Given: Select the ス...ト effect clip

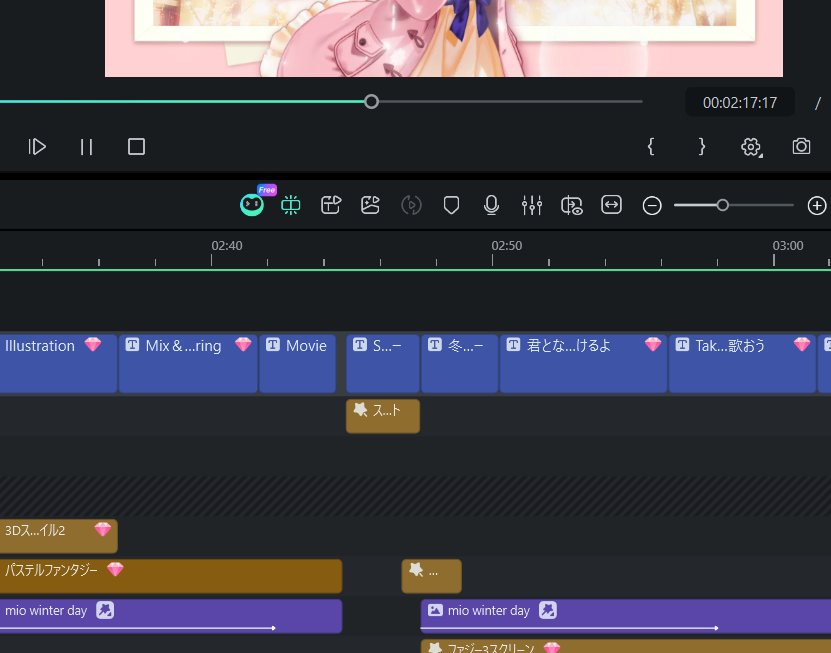Looking at the screenshot, I should (x=383, y=416).
